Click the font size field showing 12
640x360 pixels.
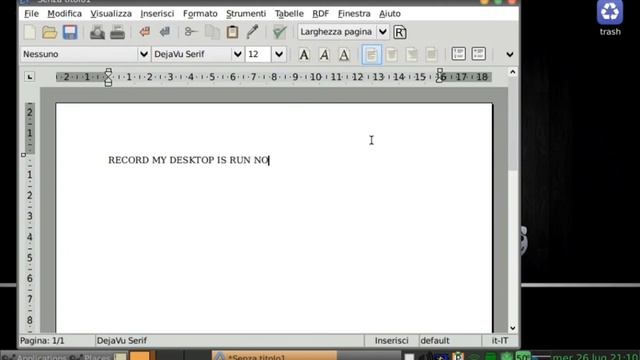258,54
